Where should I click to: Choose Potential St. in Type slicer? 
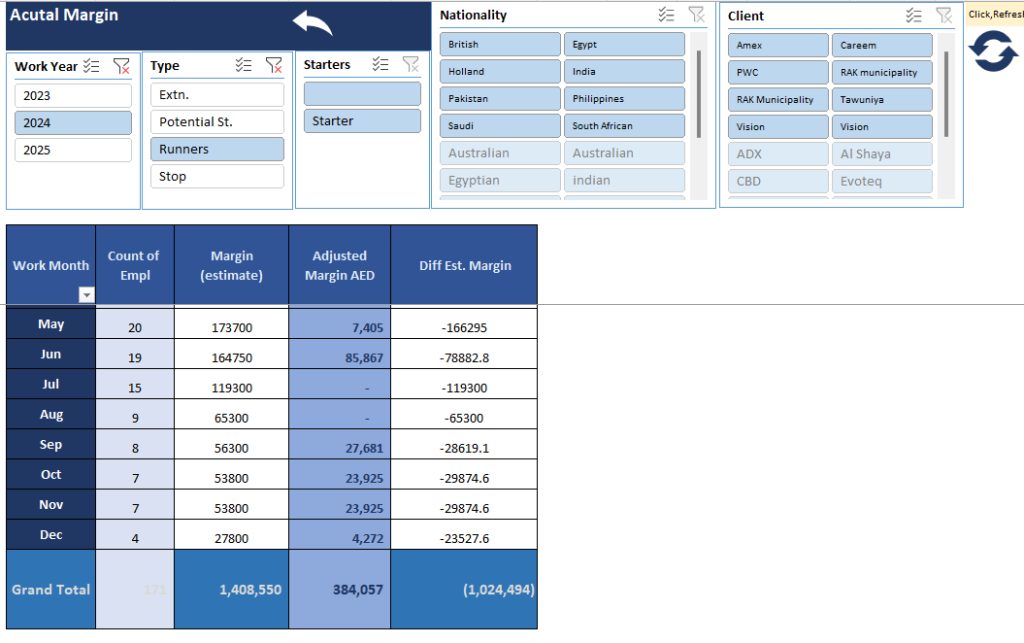[217, 122]
